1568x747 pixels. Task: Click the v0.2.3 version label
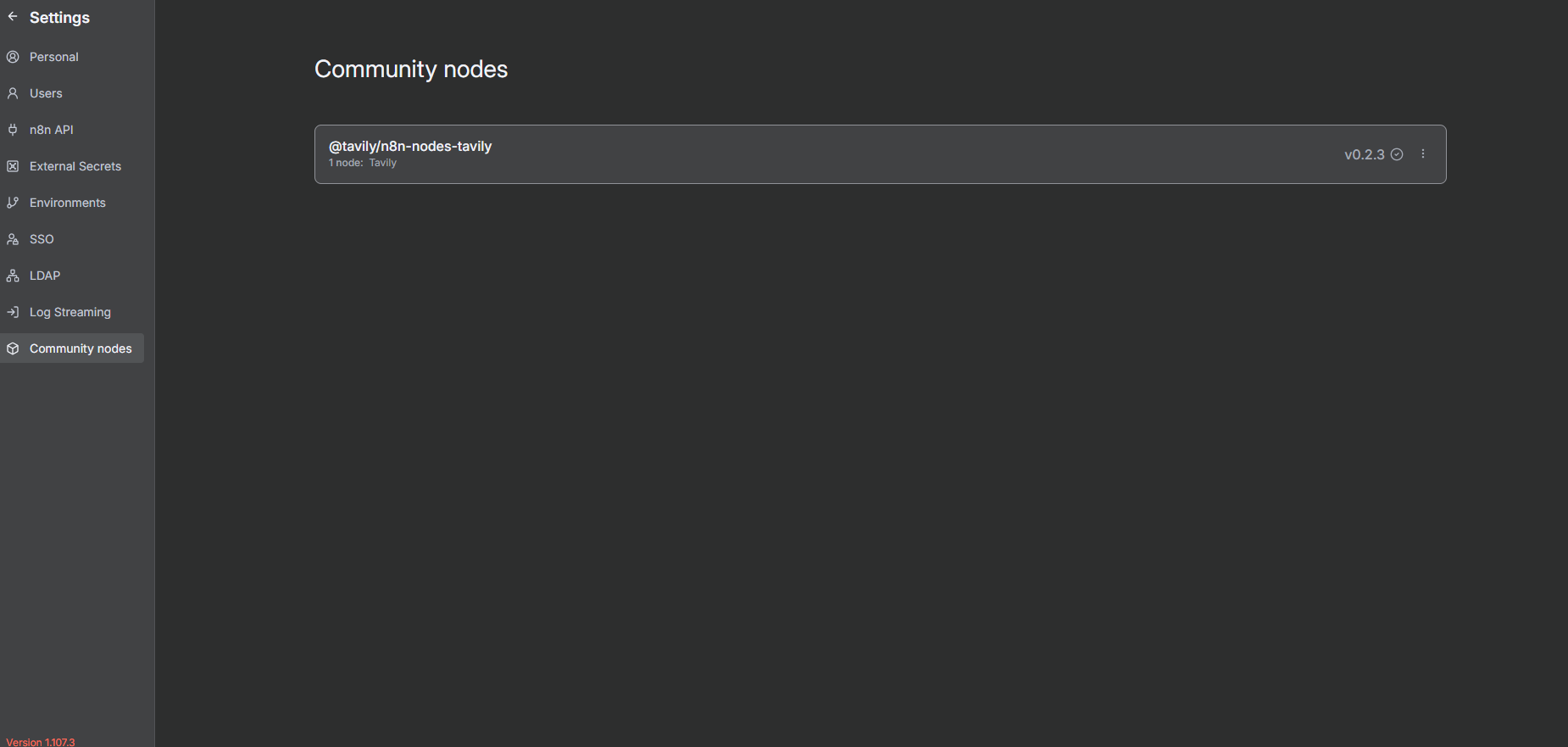(x=1365, y=154)
